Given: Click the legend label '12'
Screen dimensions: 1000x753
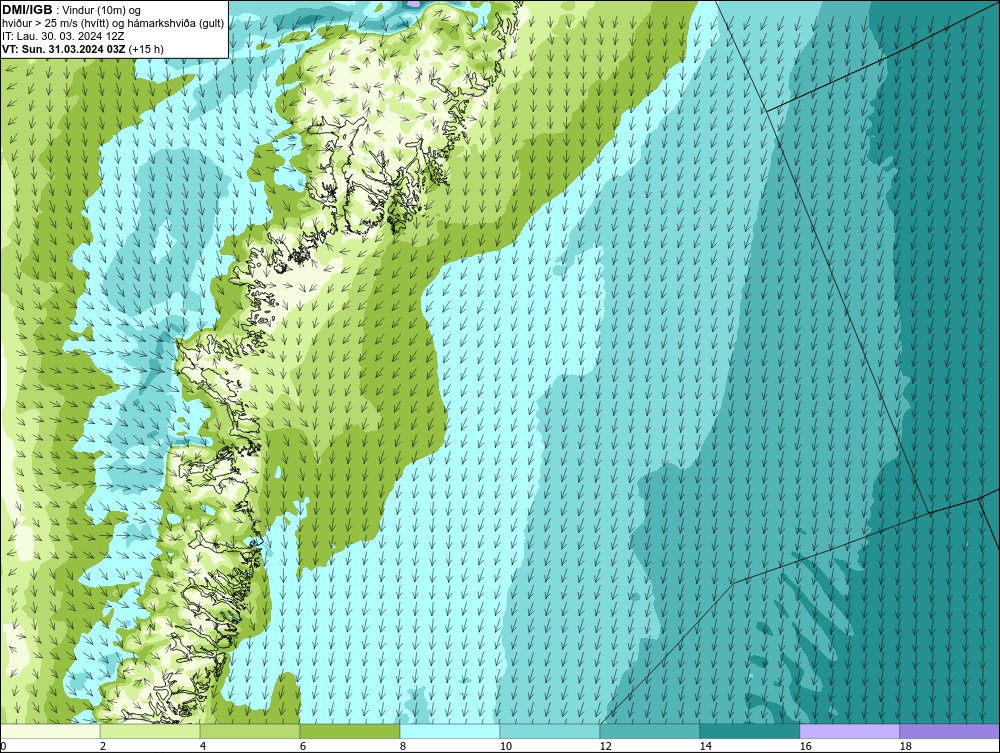Looking at the screenshot, I should click(x=605, y=746).
